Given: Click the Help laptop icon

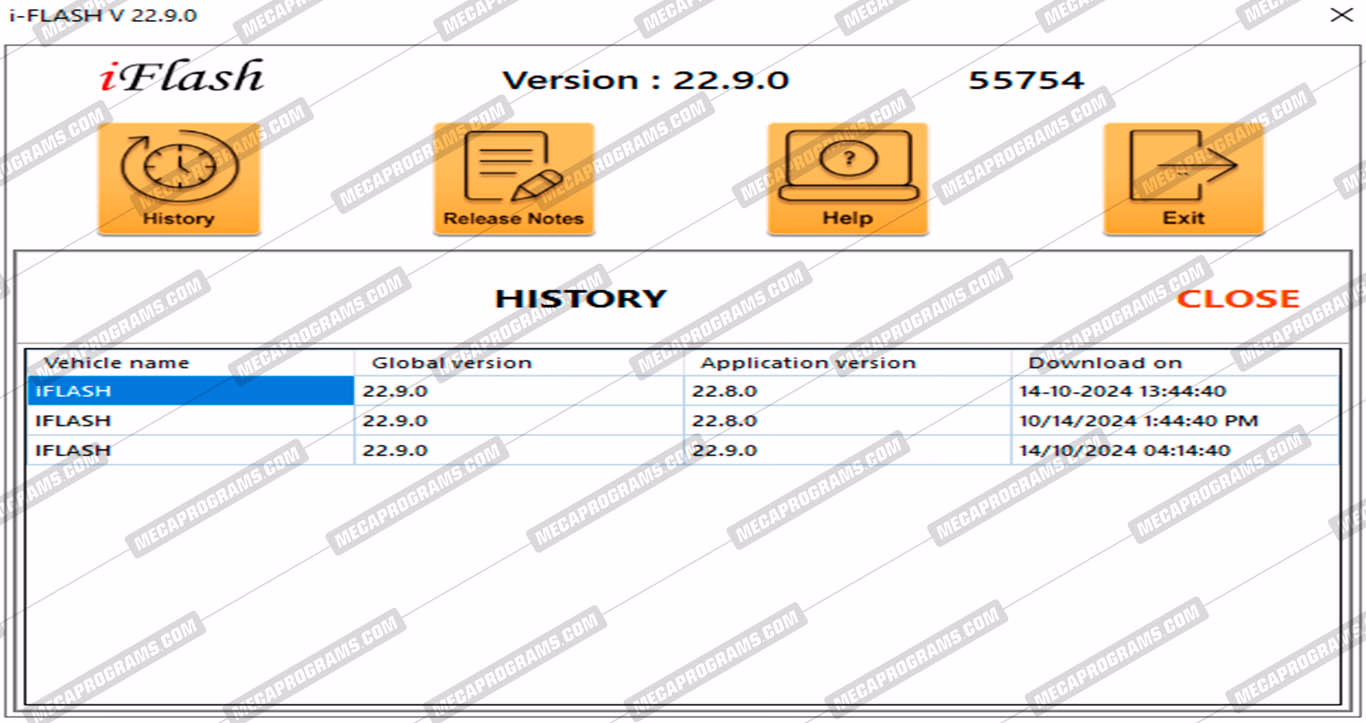Looking at the screenshot, I should 847,178.
